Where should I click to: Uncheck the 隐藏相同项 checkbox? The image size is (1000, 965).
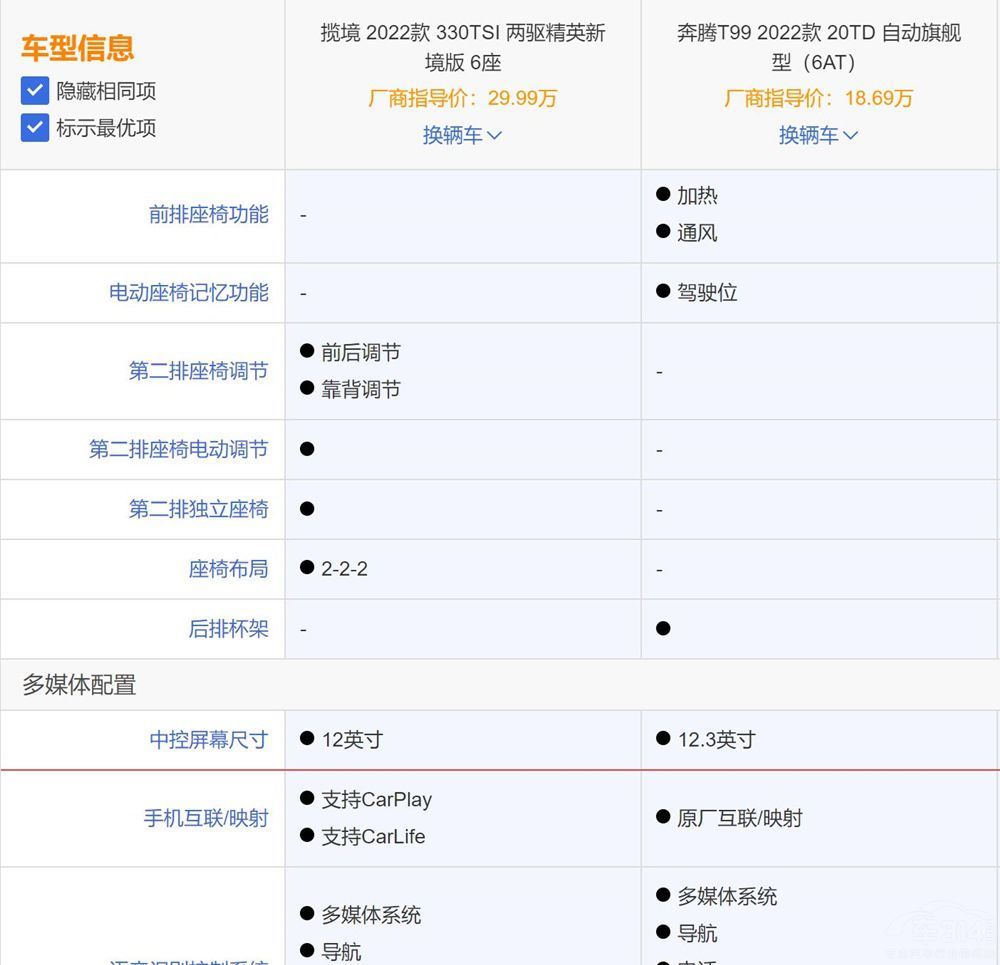pyautogui.click(x=35, y=91)
